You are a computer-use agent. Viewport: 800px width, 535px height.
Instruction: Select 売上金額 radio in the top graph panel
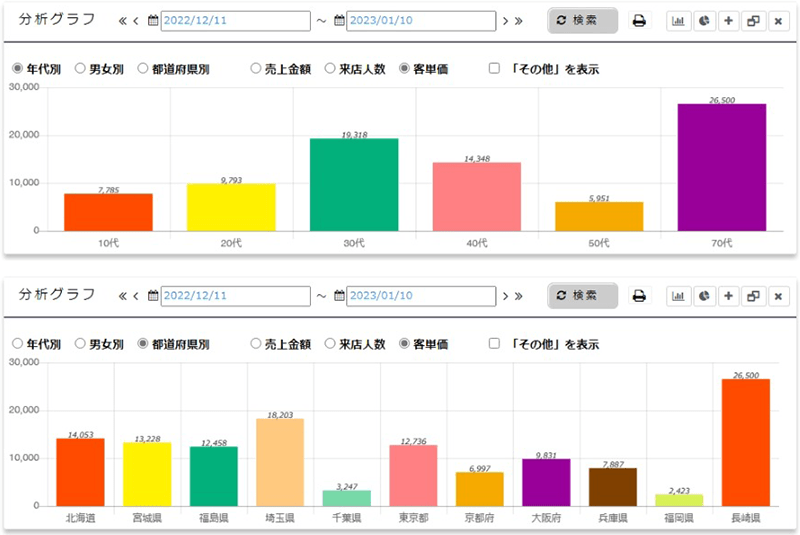click(x=257, y=69)
